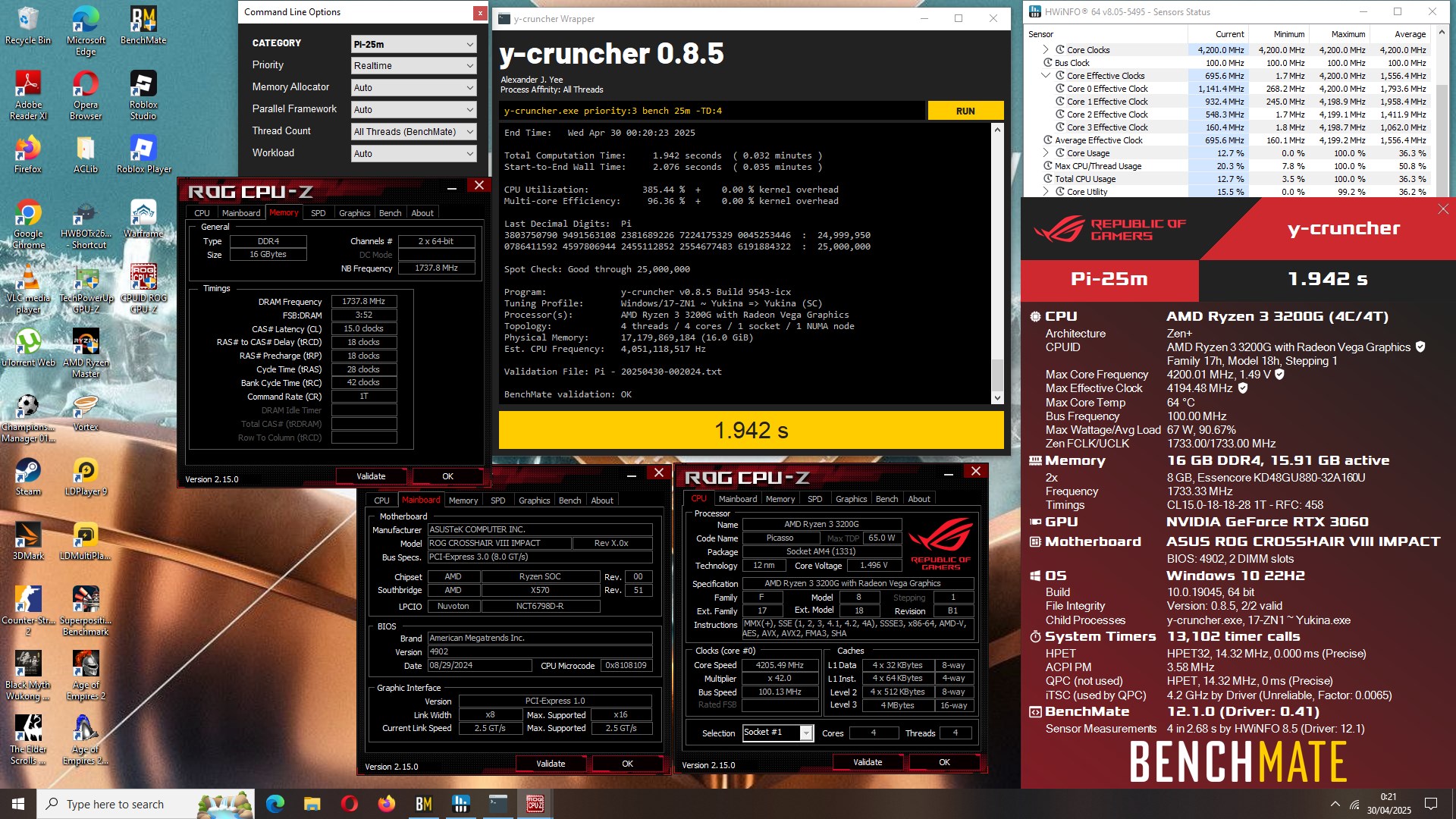
Task: Open Adobe Reader XI icon
Action: tap(28, 95)
